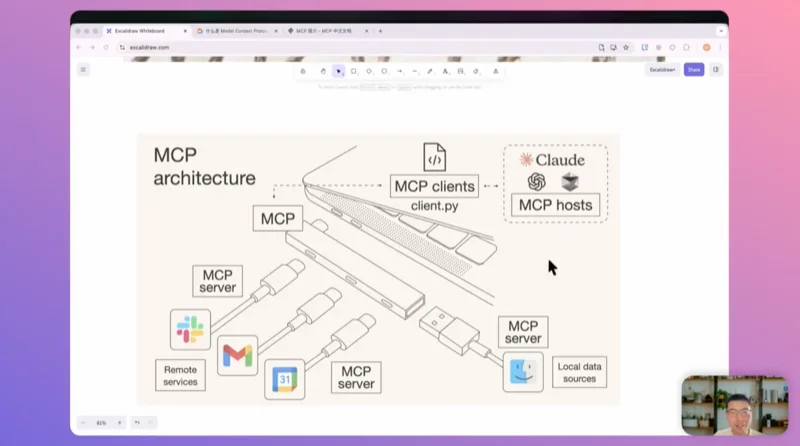Image resolution: width=800 pixels, height=446 pixels.
Task: Switch to the Excalidraw Whiteboard tab
Action: pyautogui.click(x=140, y=31)
